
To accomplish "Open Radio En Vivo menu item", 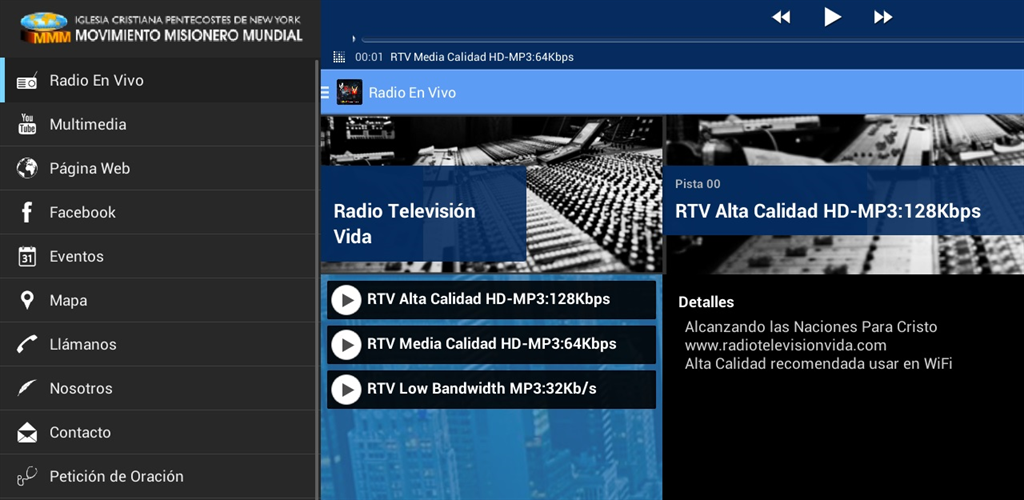I will (x=158, y=80).
